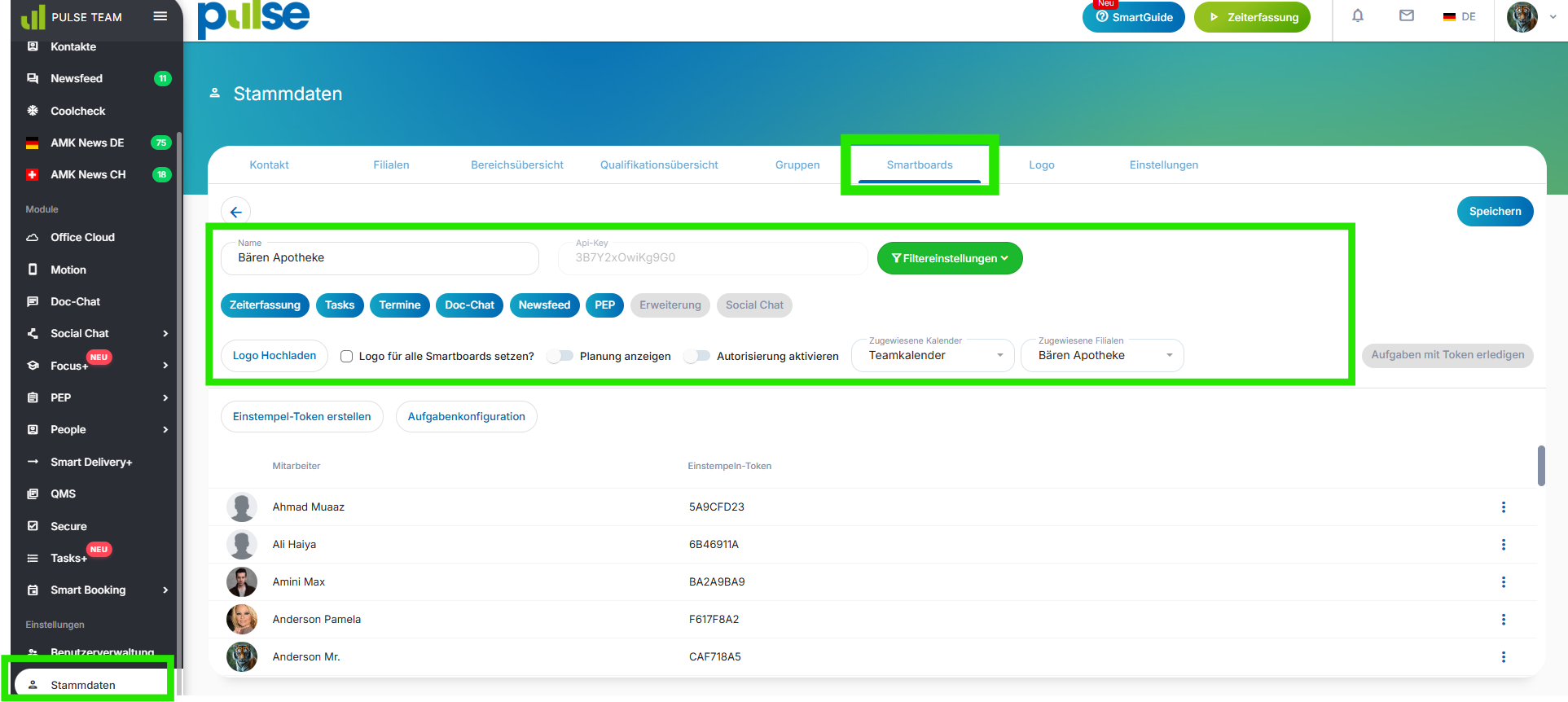
Task: Click the Coolcheck snowflake icon
Action: [33, 111]
